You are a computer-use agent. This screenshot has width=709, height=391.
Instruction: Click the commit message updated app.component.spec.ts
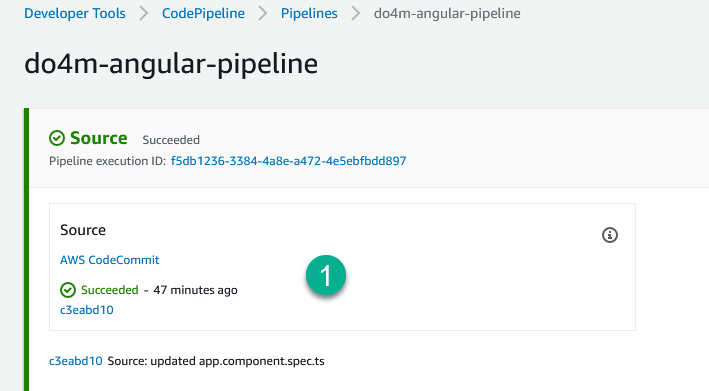(216, 361)
